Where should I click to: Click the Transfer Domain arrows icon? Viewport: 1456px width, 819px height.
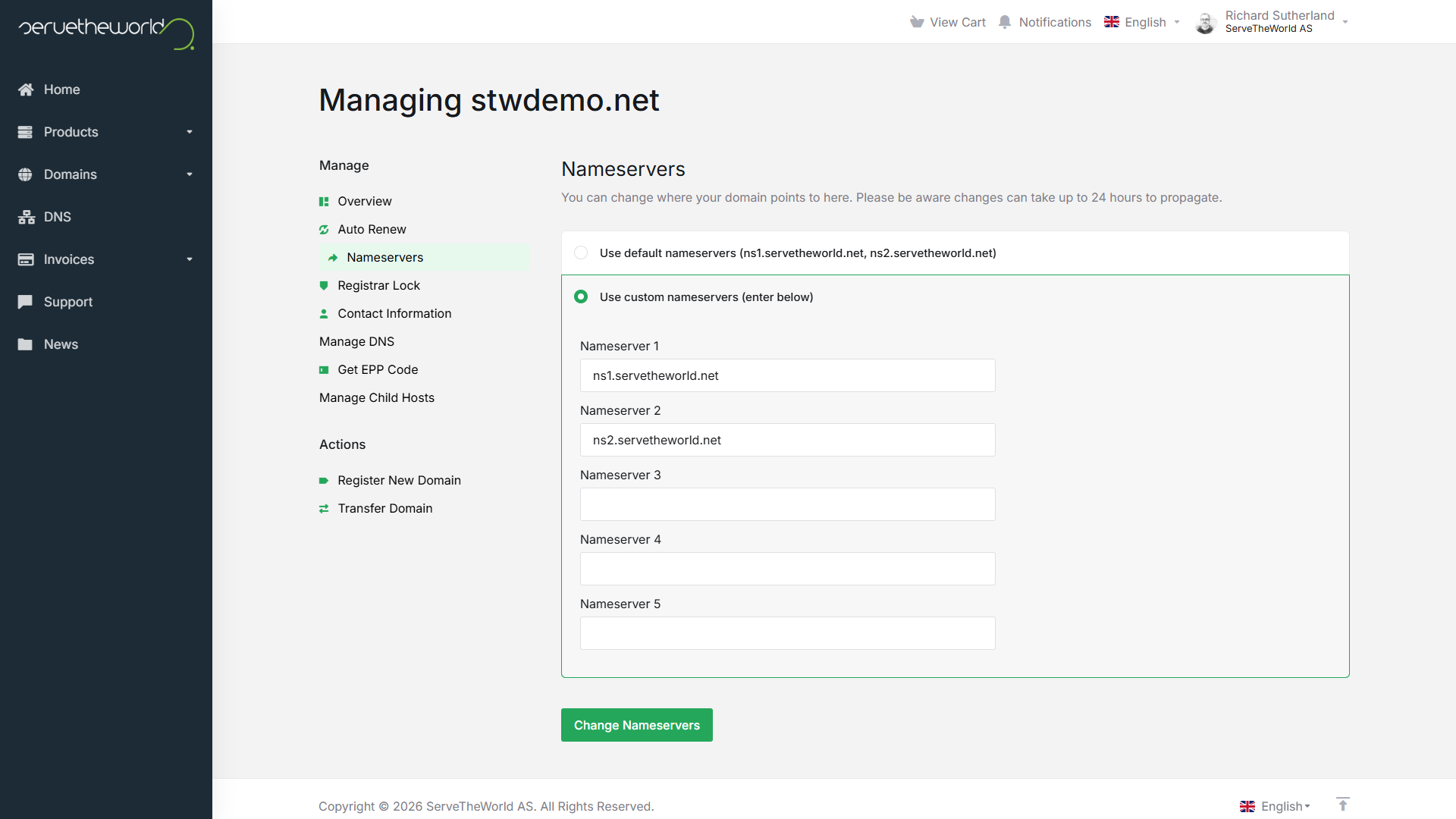[324, 509]
